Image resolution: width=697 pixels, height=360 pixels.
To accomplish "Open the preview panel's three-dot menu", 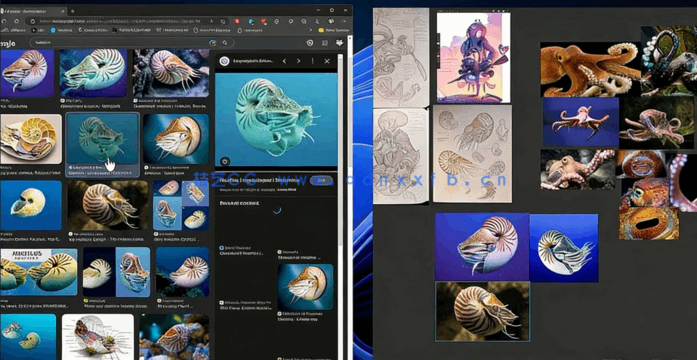I will tap(312, 61).
